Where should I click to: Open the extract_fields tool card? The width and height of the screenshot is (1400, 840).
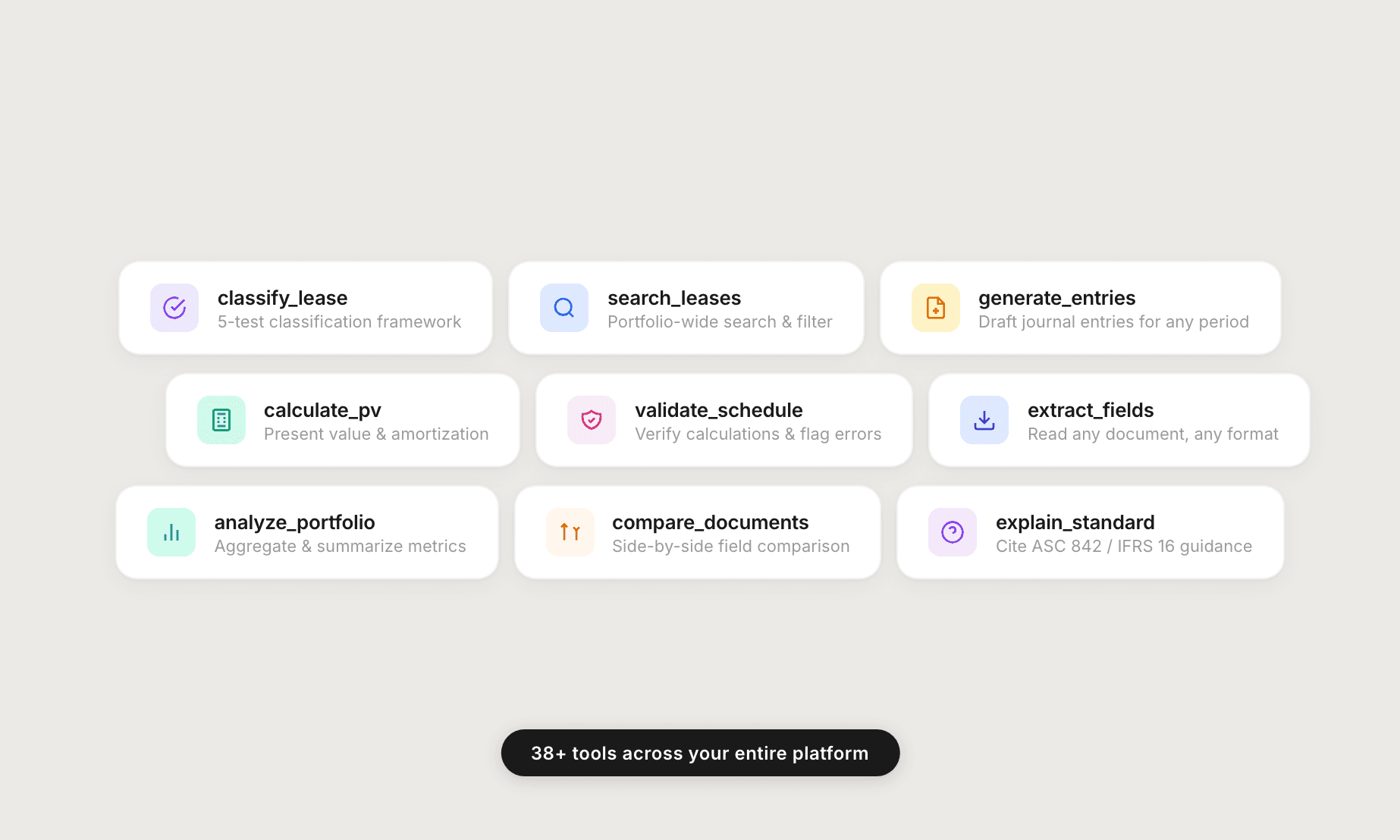[x=1117, y=420]
